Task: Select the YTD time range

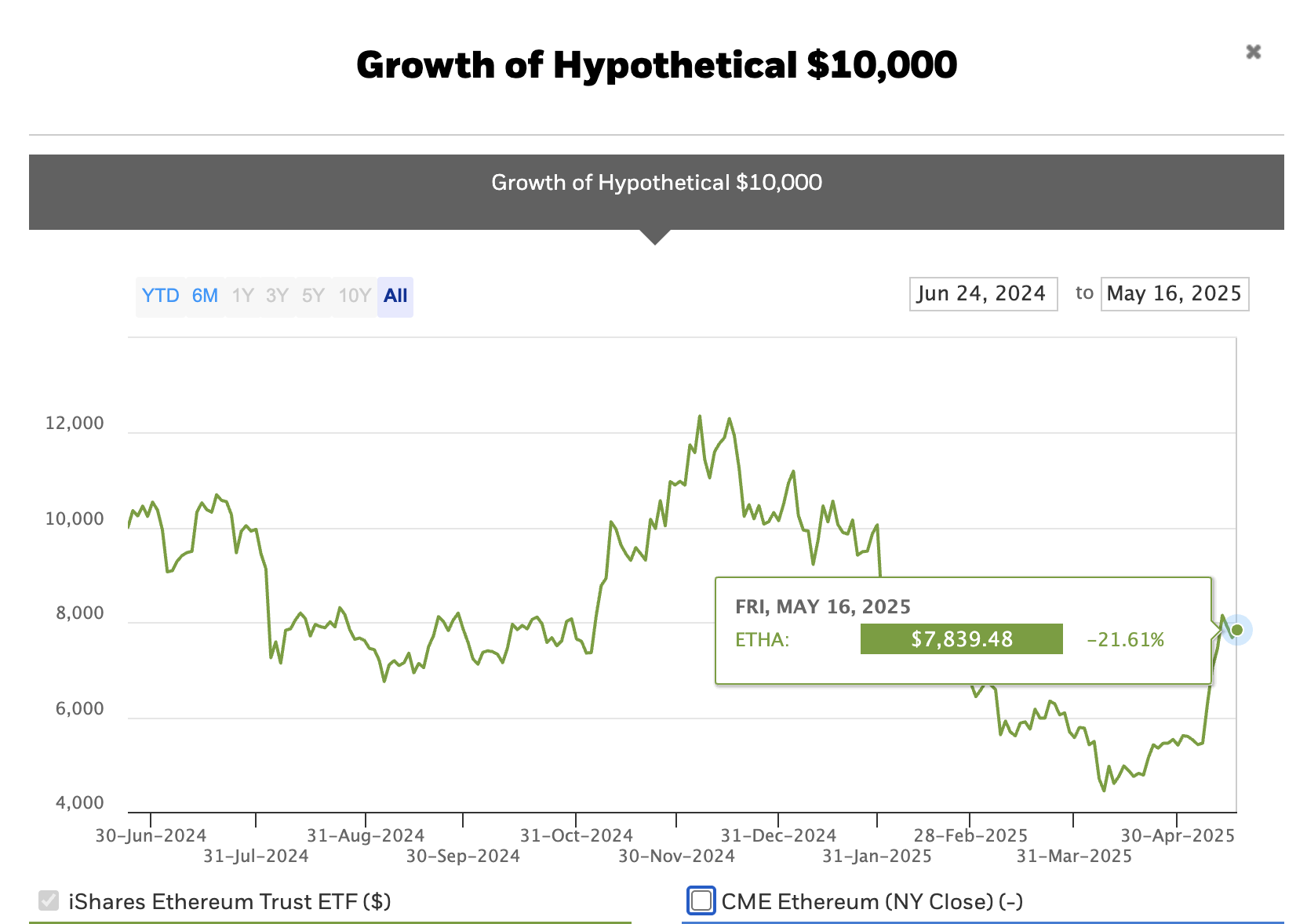Action: 161,296
